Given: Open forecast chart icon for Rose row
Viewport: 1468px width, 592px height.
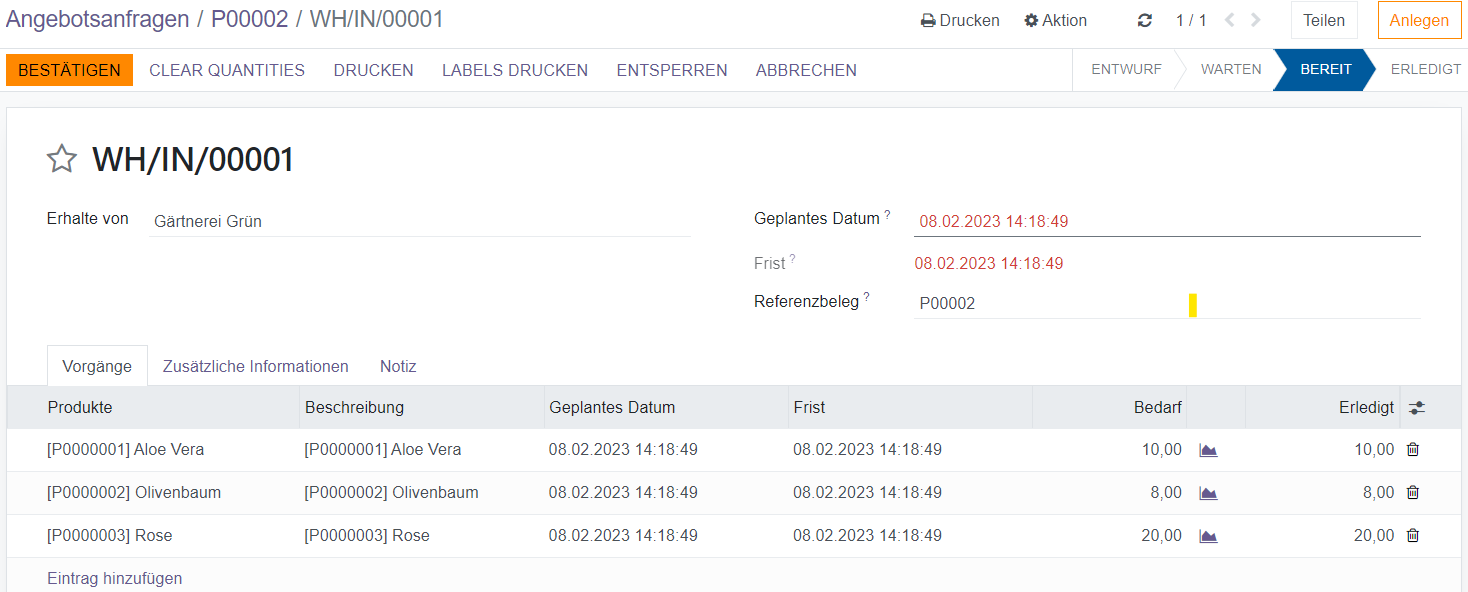Looking at the screenshot, I should point(1208,536).
